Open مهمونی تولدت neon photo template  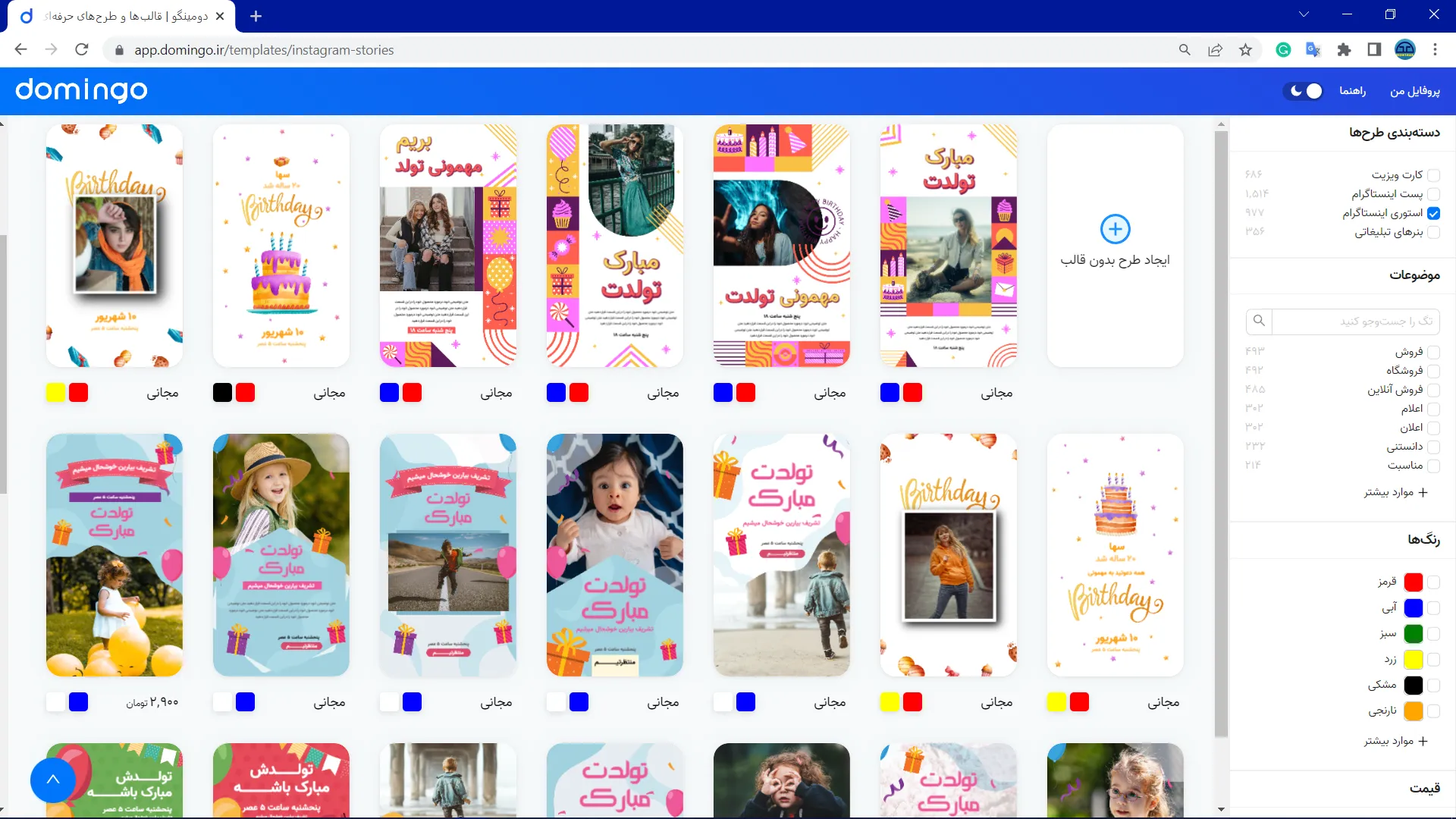(x=781, y=246)
